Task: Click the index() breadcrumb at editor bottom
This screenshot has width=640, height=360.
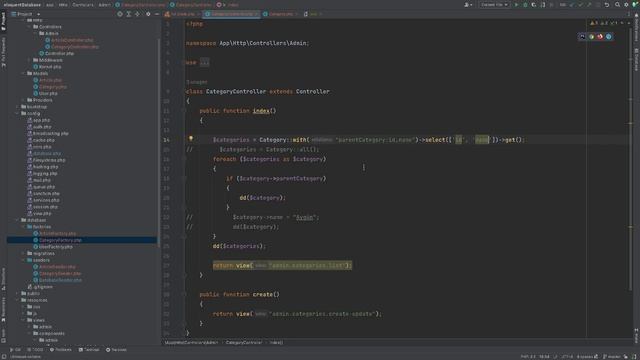Action: [x=276, y=342]
